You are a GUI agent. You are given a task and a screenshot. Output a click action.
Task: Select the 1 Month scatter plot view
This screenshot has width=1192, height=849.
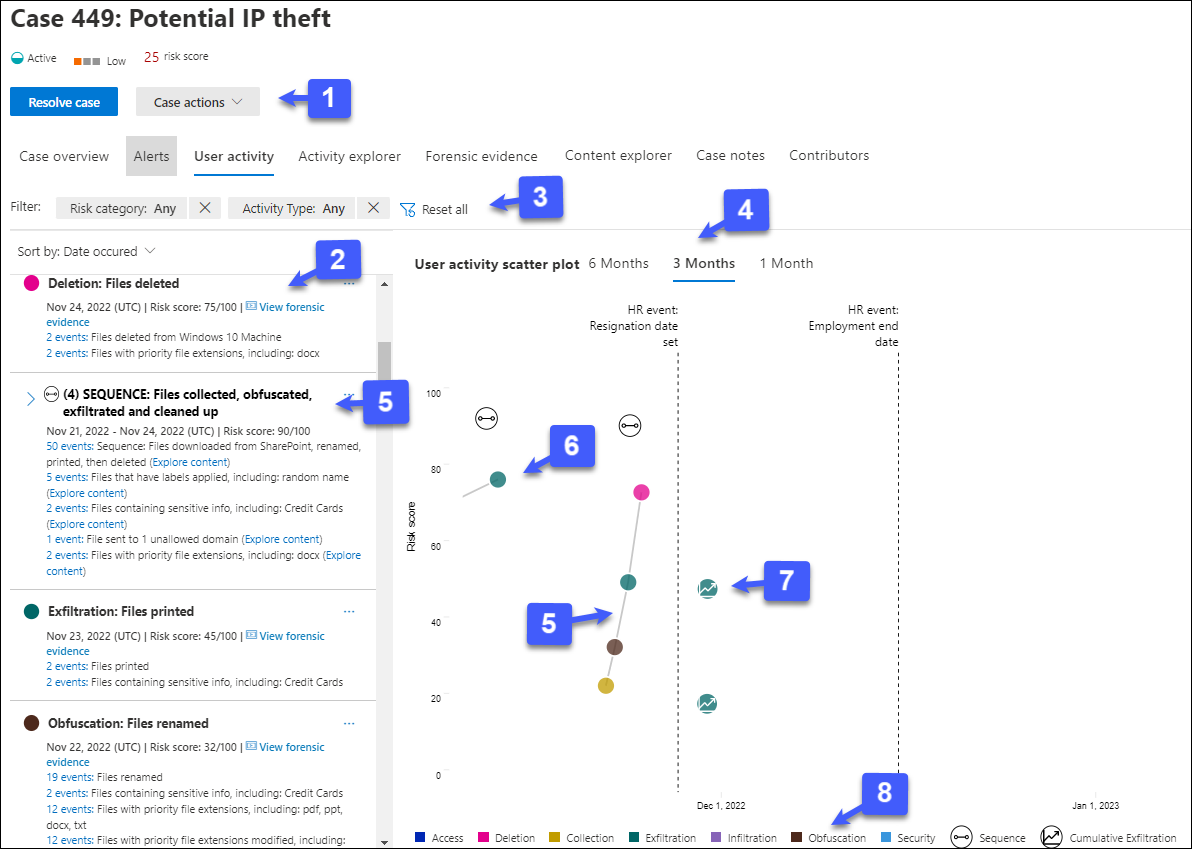[786, 263]
